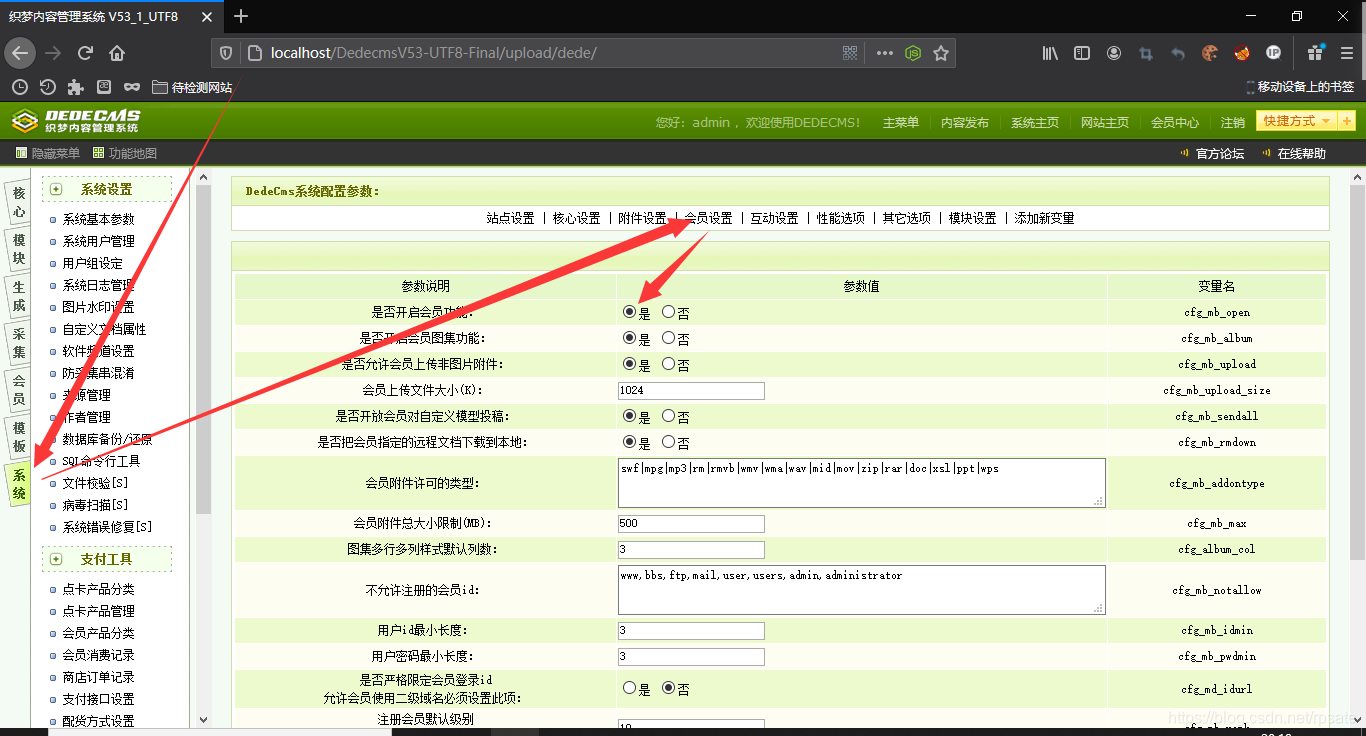Open 病毒扫描[S] in left menu

pyautogui.click(x=95, y=505)
